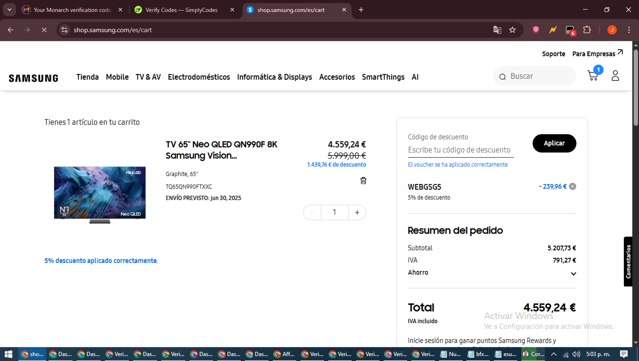Viewport: 639px width, 361px height.
Task: Open the volume speaker tray icon
Action: point(576,354)
